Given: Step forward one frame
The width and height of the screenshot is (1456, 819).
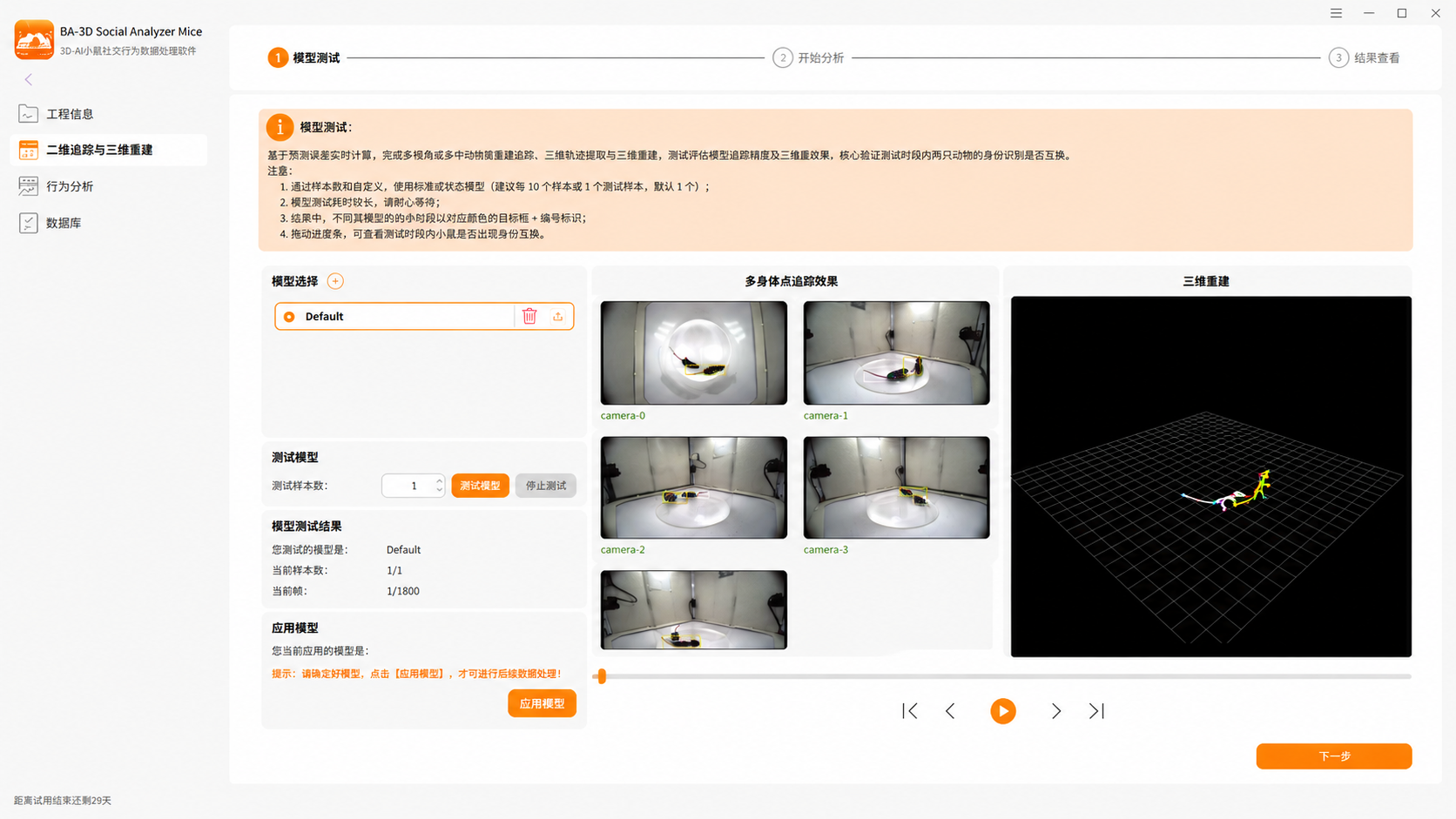Looking at the screenshot, I should [1056, 711].
